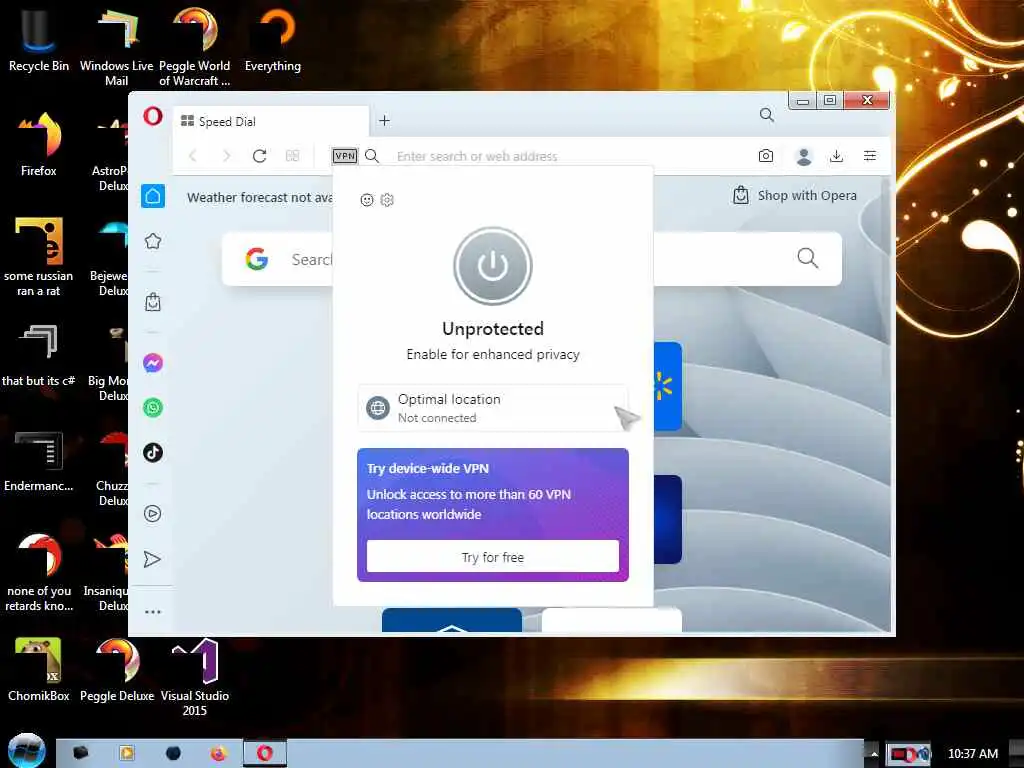Click the Google logo in search box

coord(257,259)
